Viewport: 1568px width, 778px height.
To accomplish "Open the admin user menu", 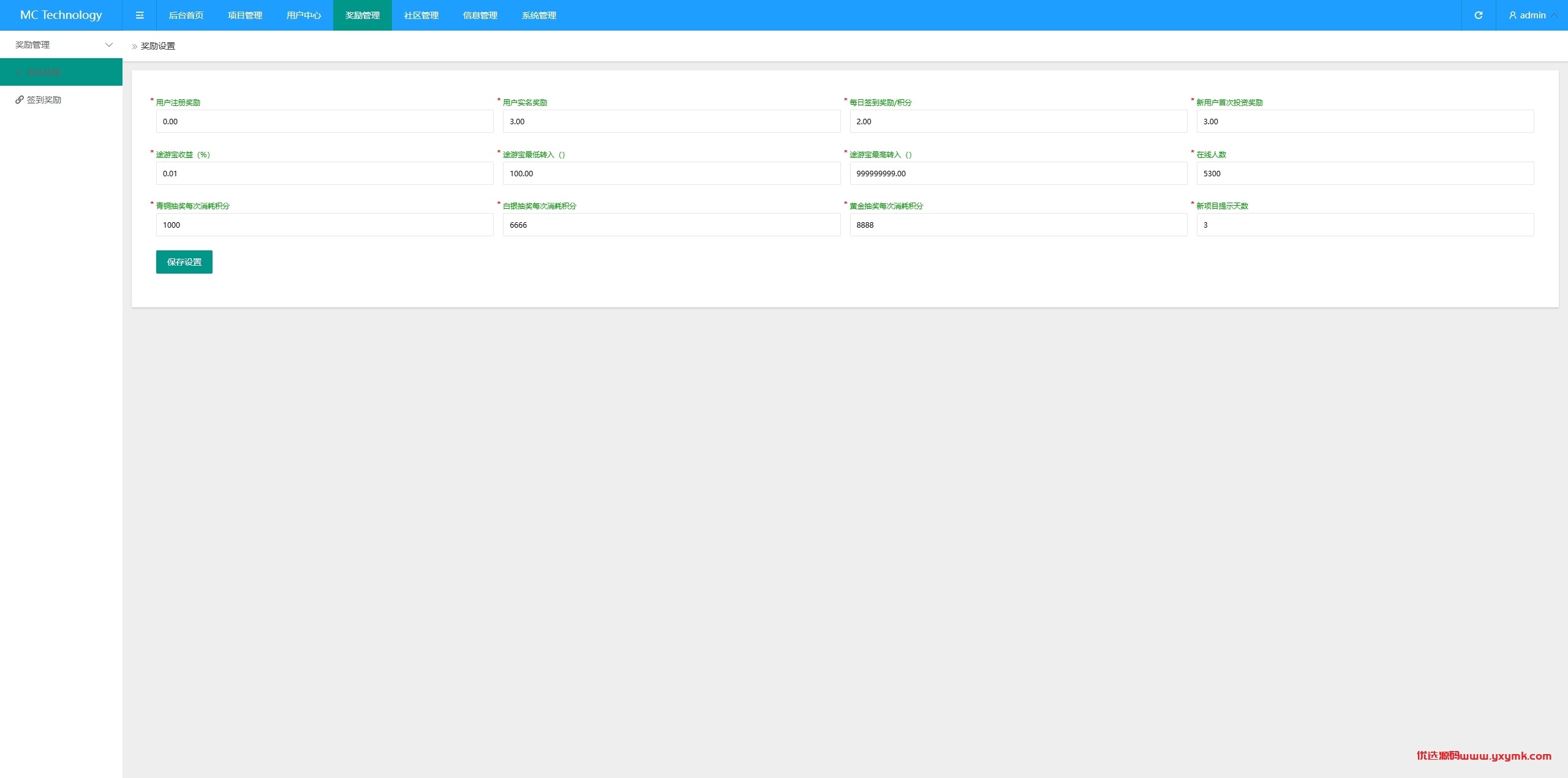I will 1532,15.
